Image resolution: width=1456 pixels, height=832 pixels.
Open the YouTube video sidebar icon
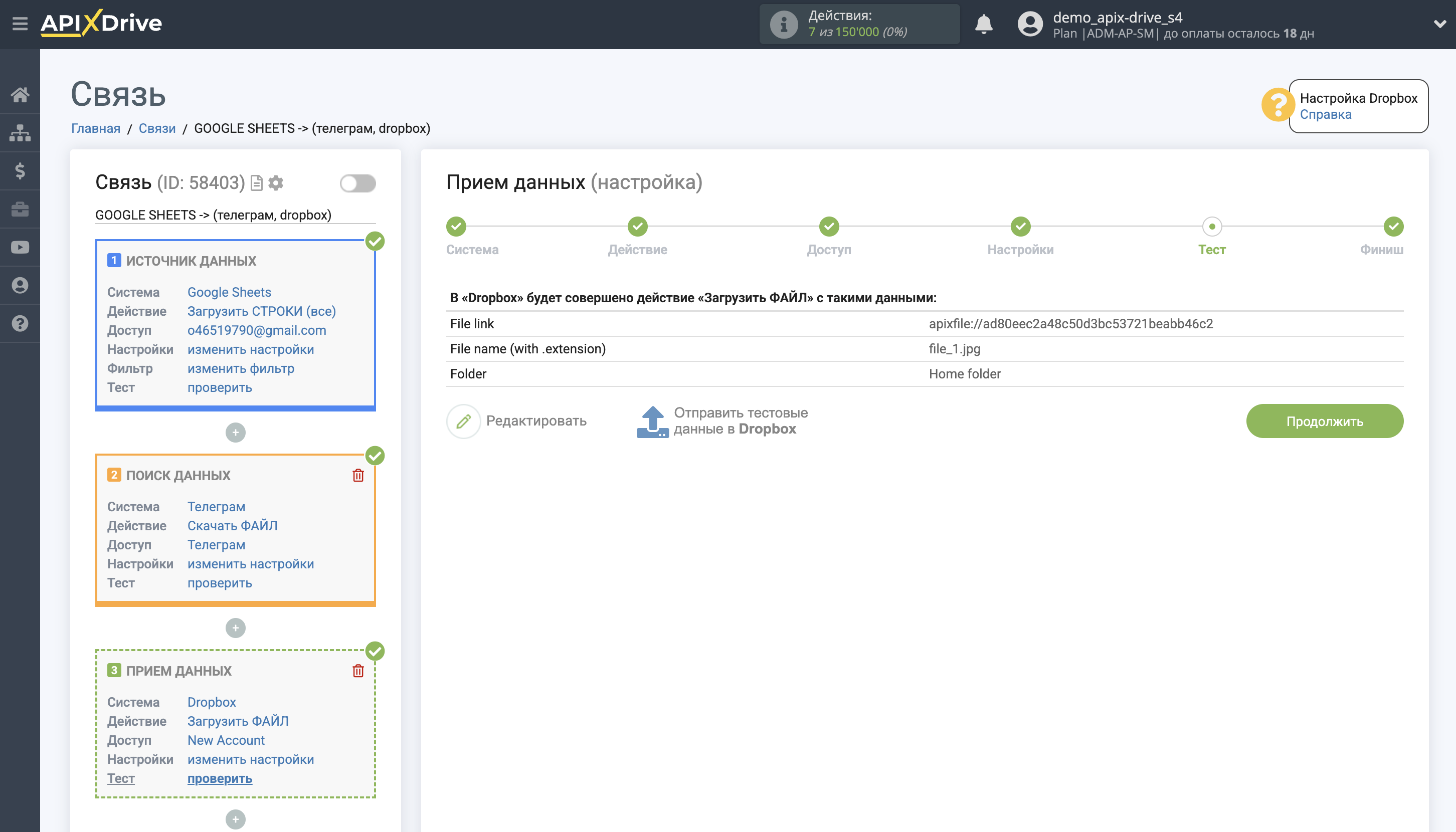[x=20, y=247]
